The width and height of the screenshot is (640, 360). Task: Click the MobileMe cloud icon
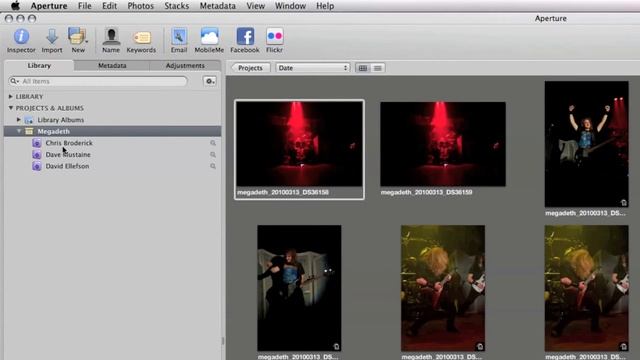(209, 36)
